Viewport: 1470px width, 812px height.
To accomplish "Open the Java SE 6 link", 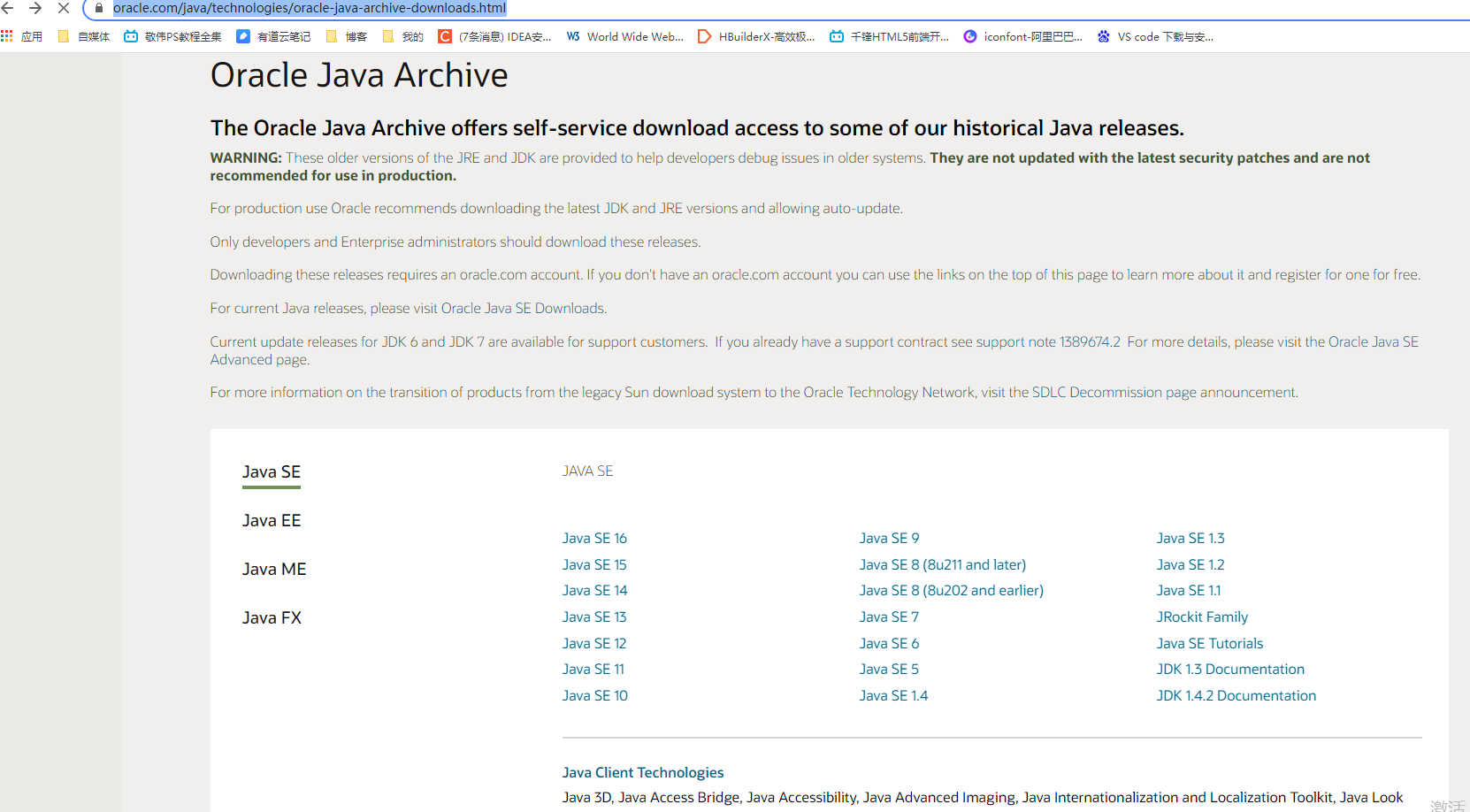I will pos(889,644).
